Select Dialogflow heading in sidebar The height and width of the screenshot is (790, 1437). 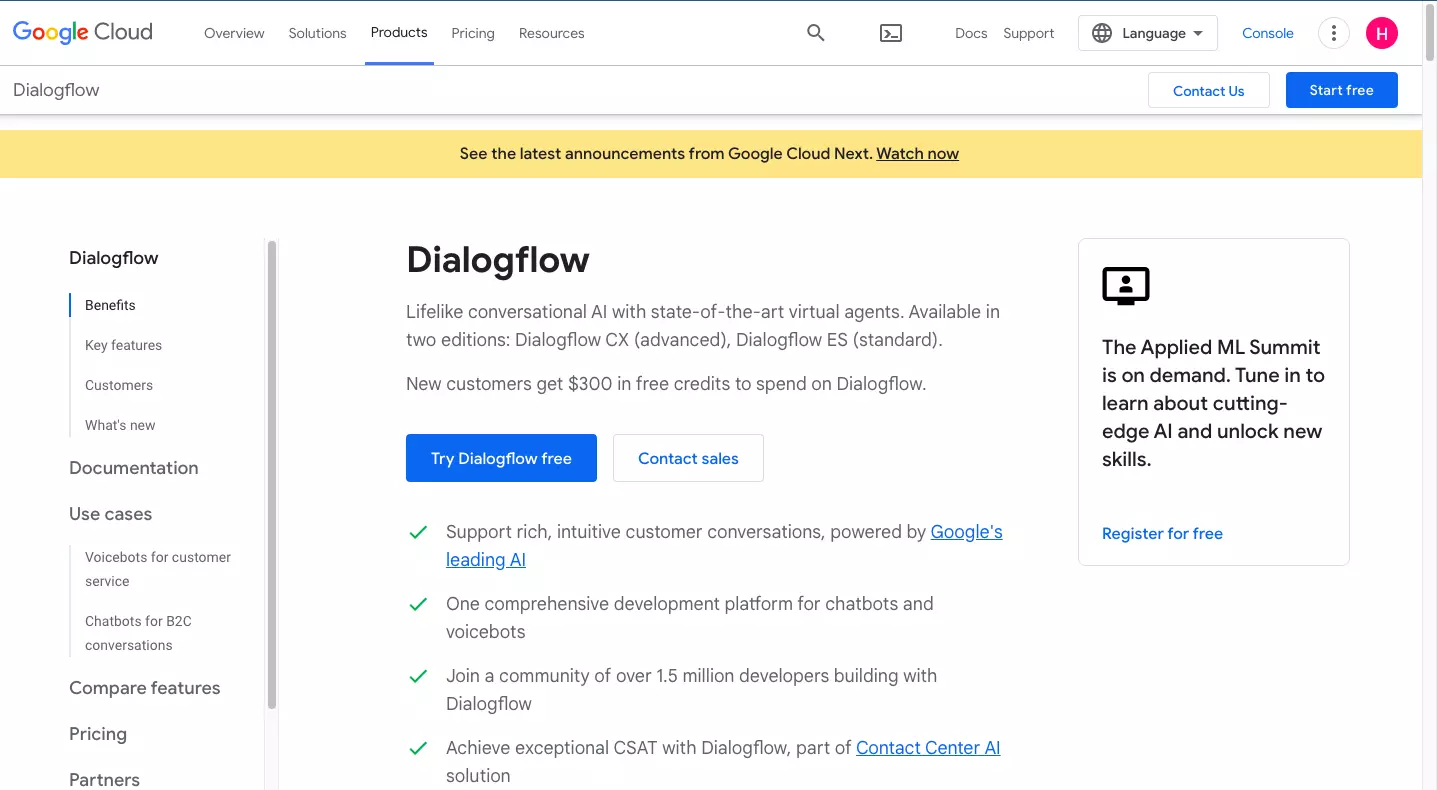pos(114,258)
